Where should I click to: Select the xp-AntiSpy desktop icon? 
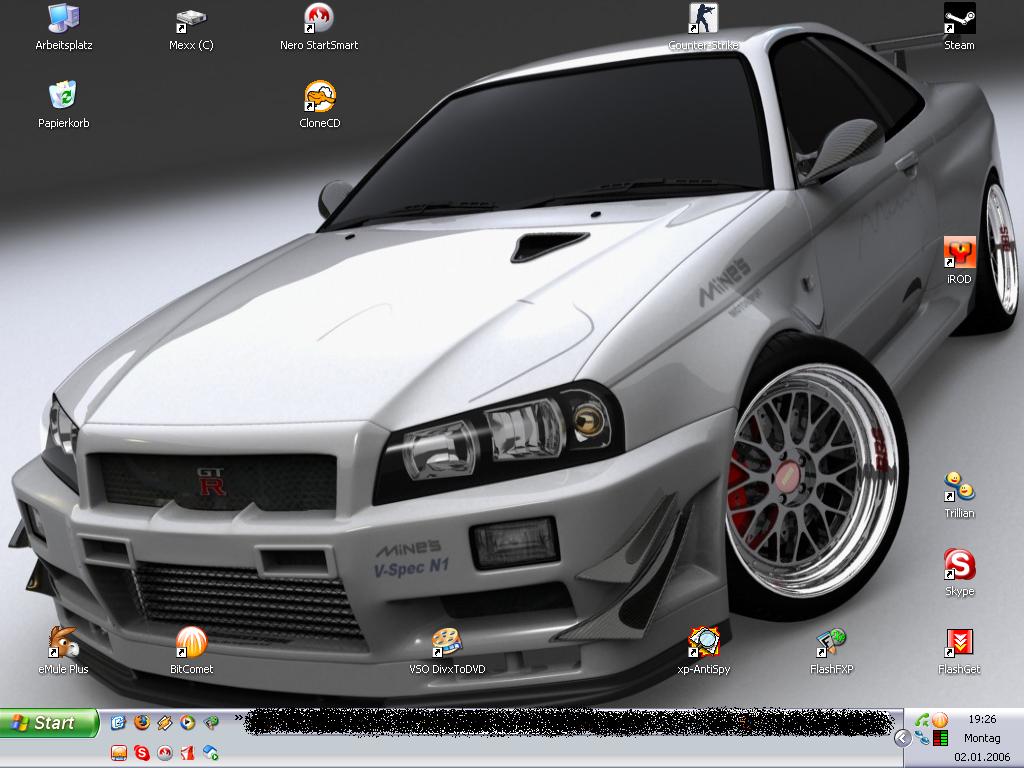point(704,643)
